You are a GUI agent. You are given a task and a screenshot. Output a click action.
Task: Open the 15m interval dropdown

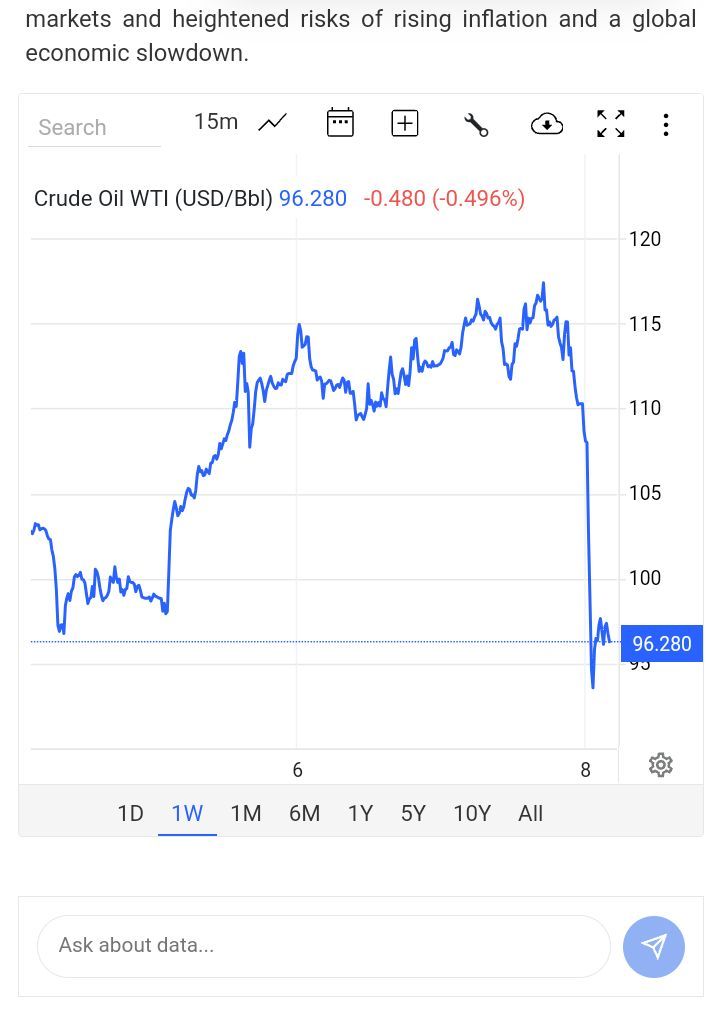click(216, 122)
